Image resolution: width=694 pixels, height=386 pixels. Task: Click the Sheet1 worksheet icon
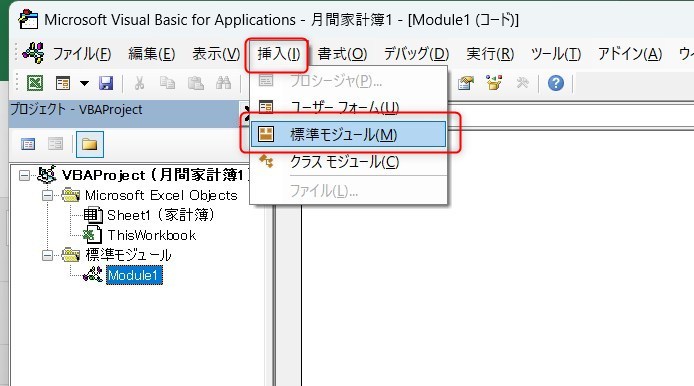pos(93,215)
